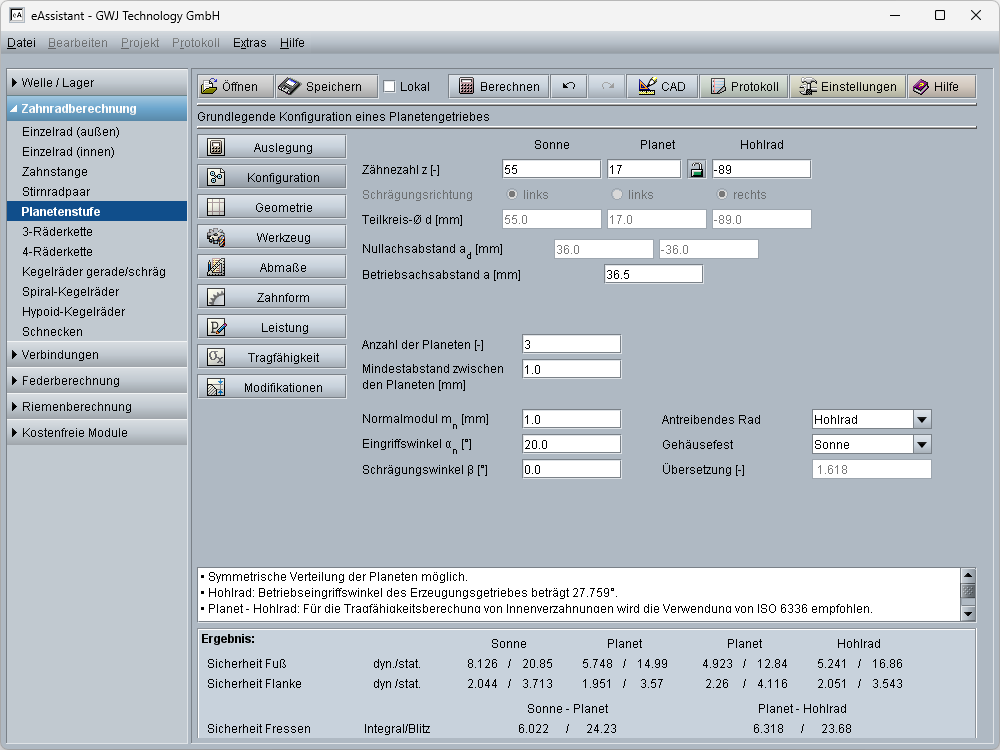Screen dimensions: 1000x750
Task: Open the Tragfähigkeit section button
Action: tap(272, 358)
